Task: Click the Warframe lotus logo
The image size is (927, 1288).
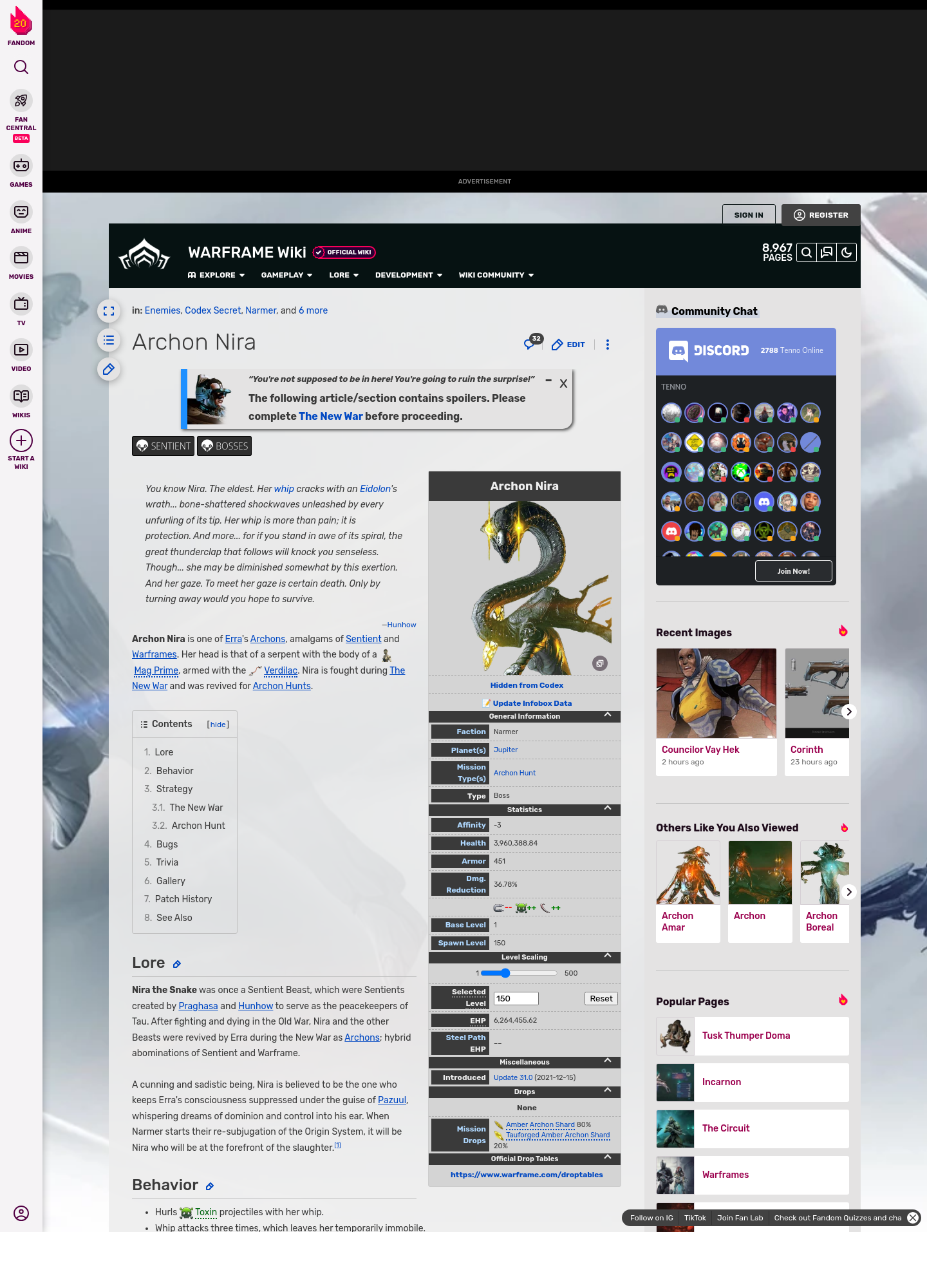Action: [x=144, y=255]
